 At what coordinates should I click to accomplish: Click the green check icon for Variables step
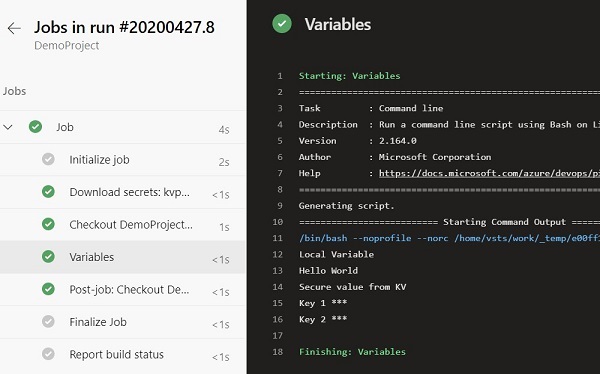tap(48, 256)
